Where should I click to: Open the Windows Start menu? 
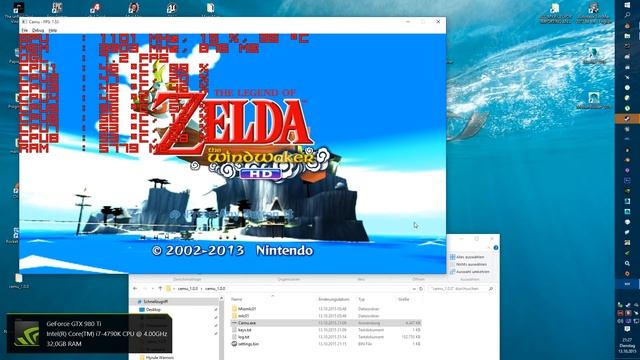pos(627,5)
